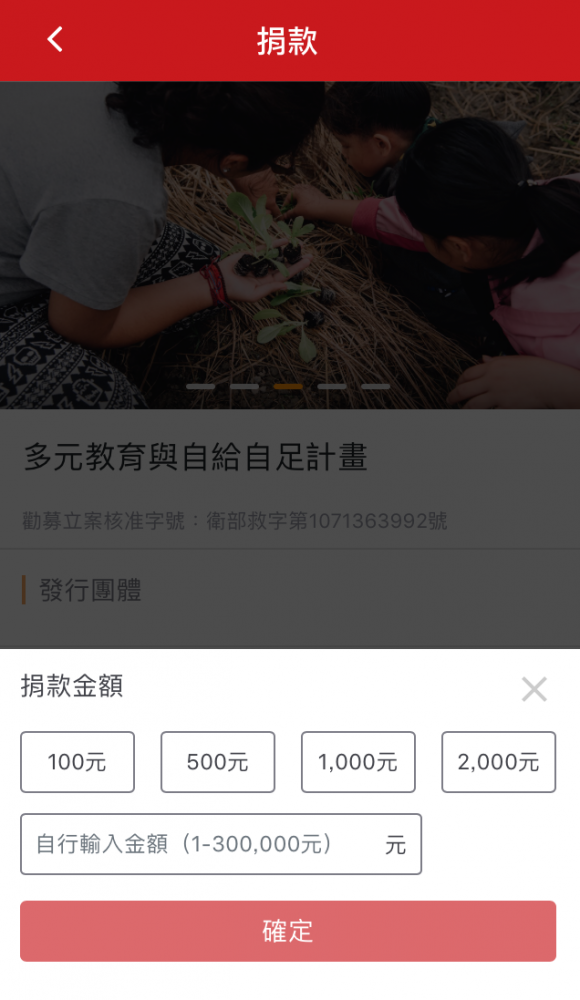Screen dimensions: 580x1000
Task: Jump to fifth carousel slide indicator
Action: click(x=375, y=386)
